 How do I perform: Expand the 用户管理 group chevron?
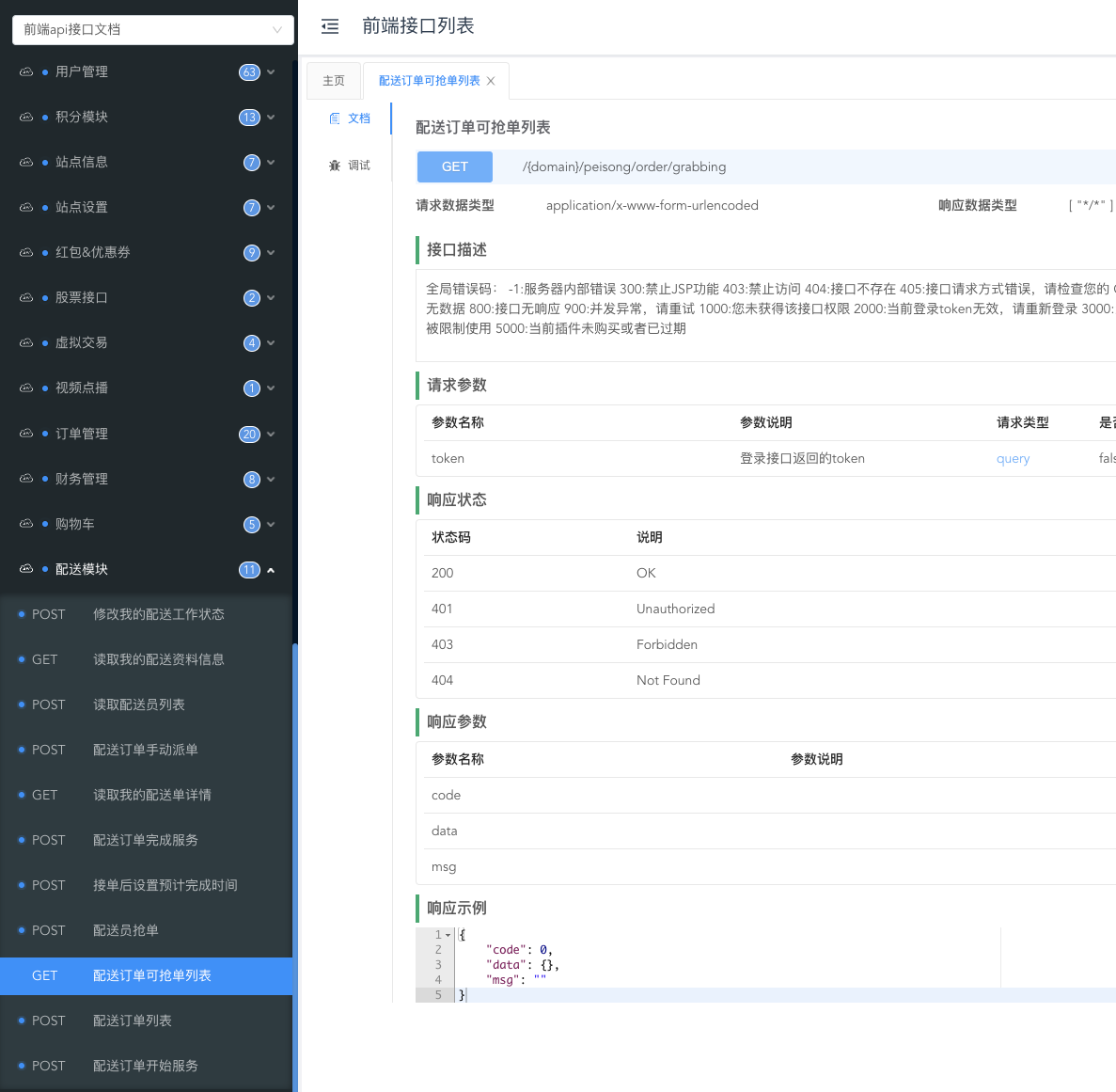click(271, 71)
